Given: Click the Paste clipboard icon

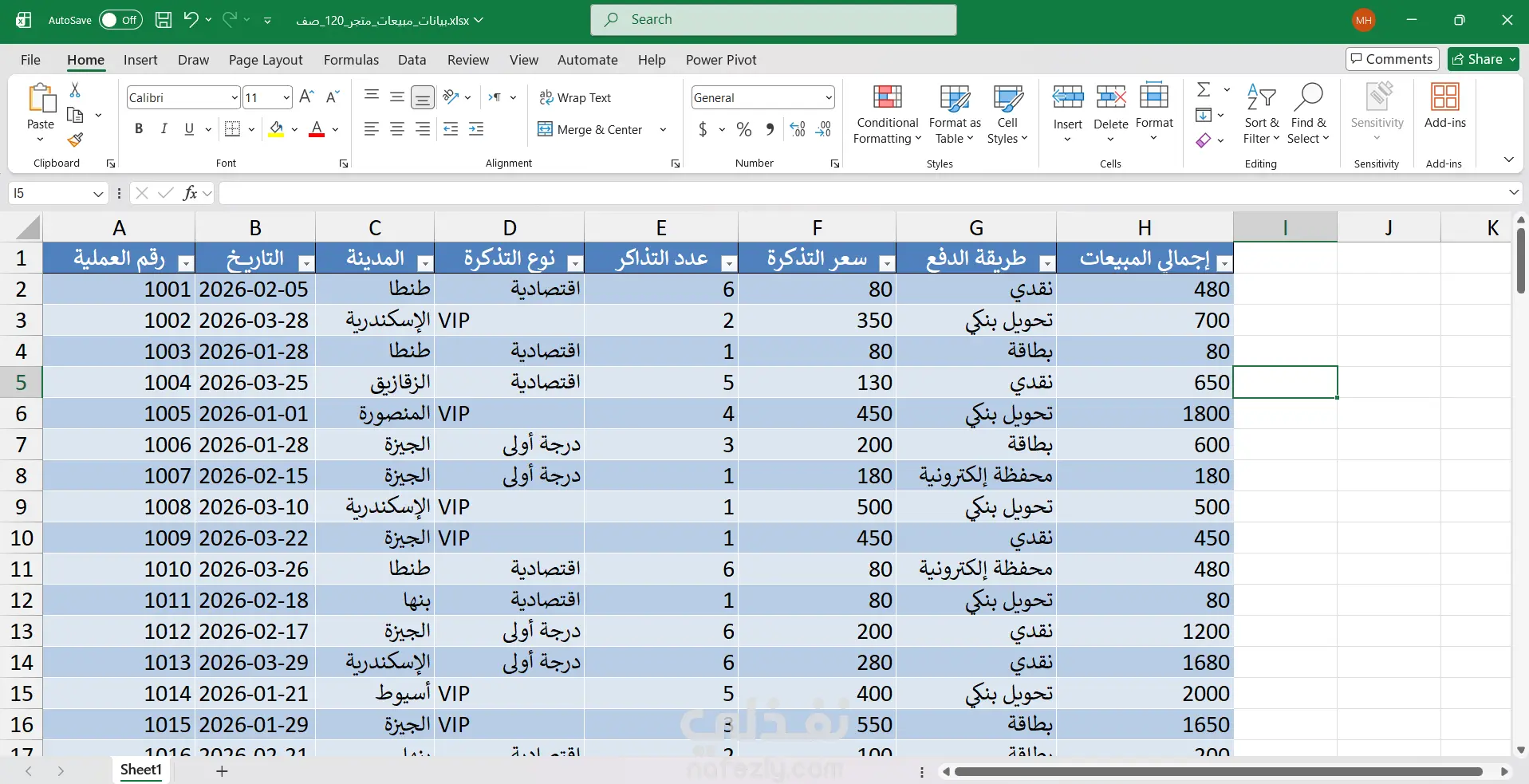Looking at the screenshot, I should tap(41, 98).
